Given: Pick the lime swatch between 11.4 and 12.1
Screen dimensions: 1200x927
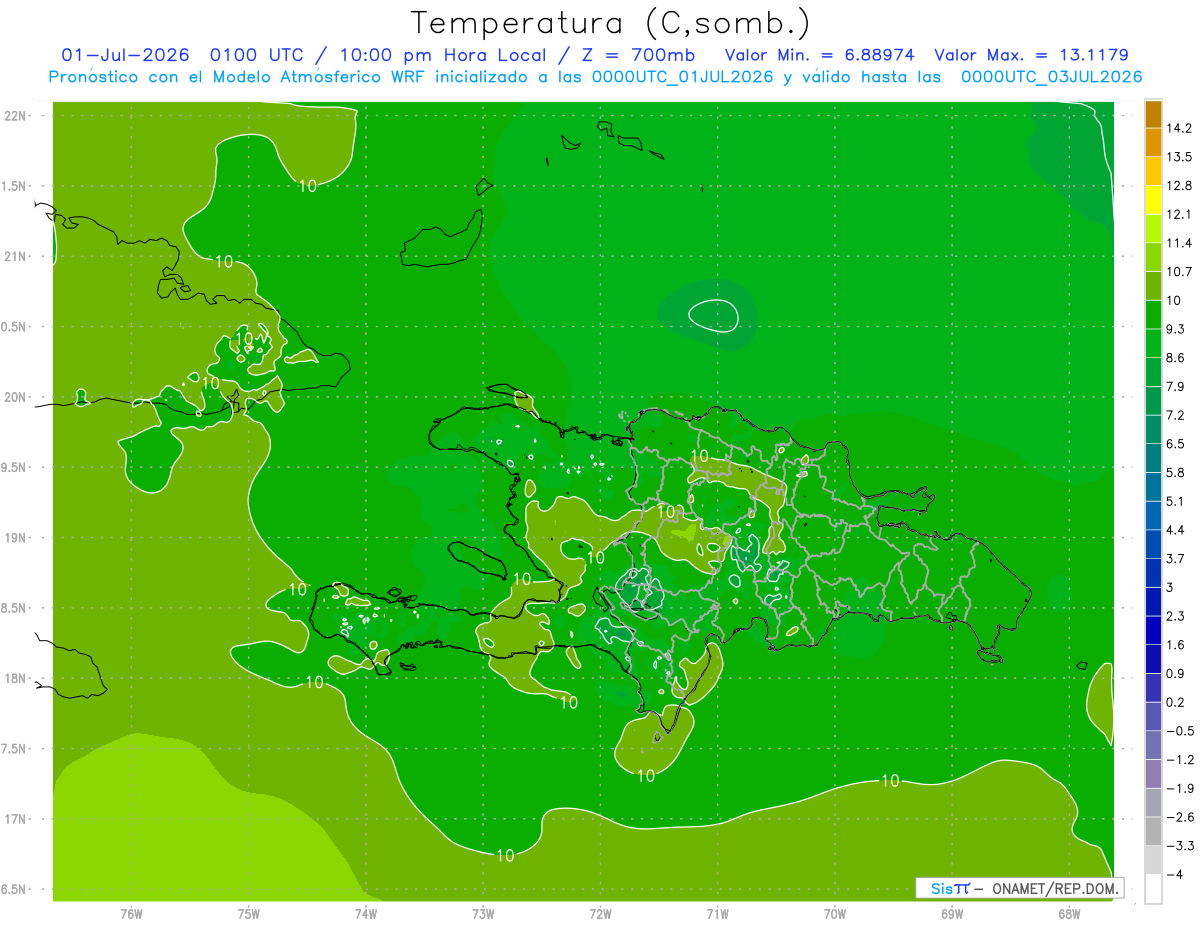Looking at the screenshot, I should (1153, 228).
